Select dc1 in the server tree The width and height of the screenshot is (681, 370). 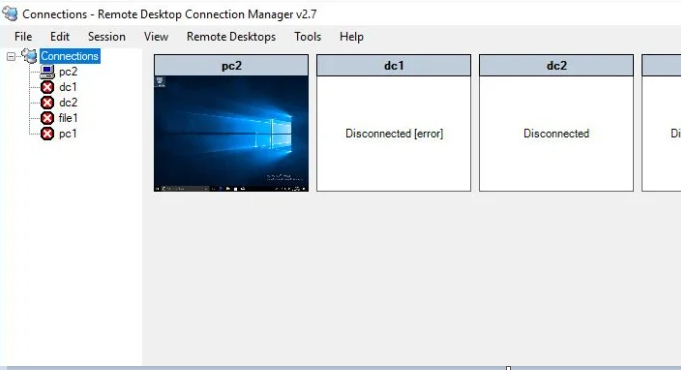68,87
